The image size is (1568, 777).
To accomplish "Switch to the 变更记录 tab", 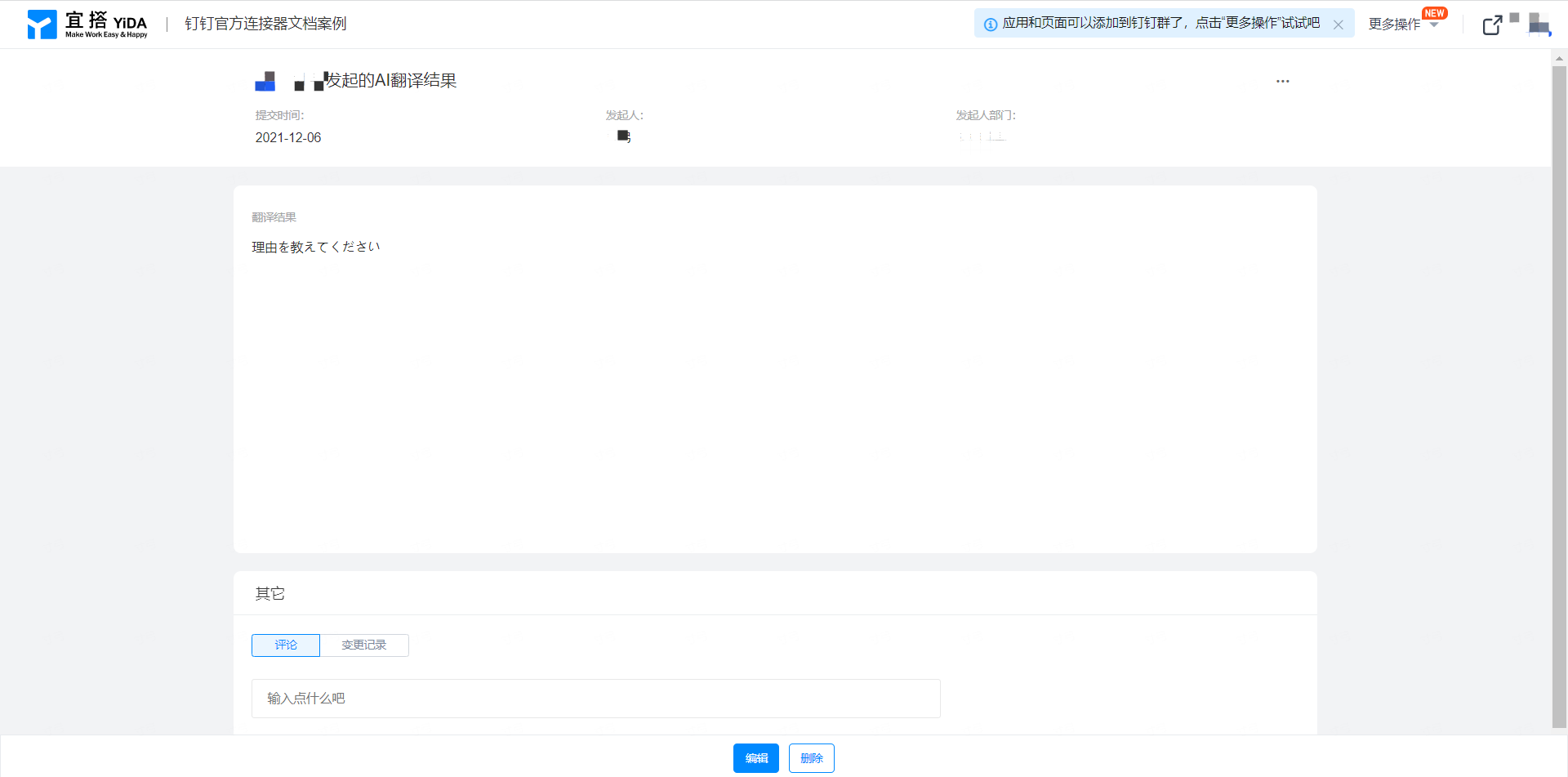I will coord(363,645).
